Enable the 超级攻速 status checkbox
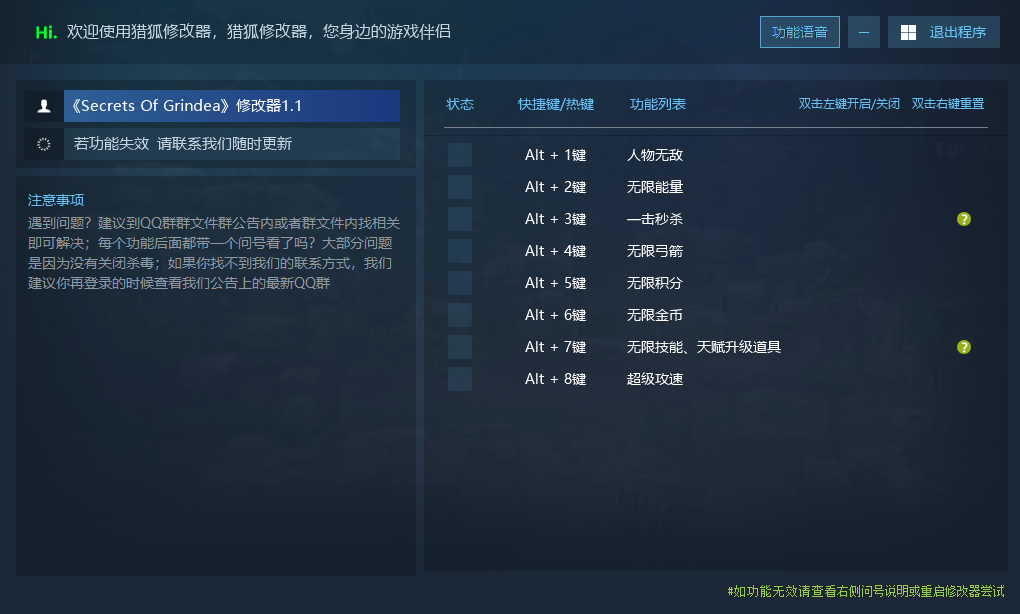This screenshot has width=1020, height=614. coord(460,379)
